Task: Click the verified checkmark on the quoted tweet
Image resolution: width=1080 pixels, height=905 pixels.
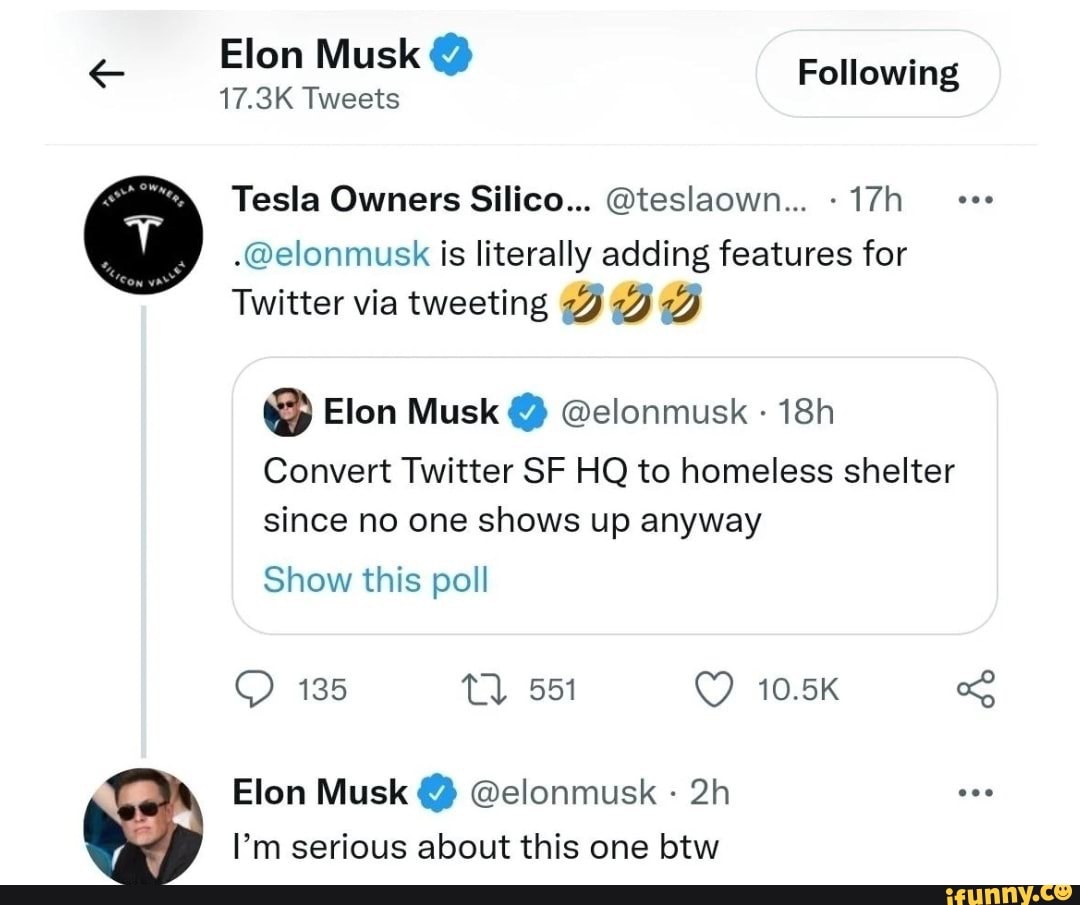Action: (x=527, y=411)
